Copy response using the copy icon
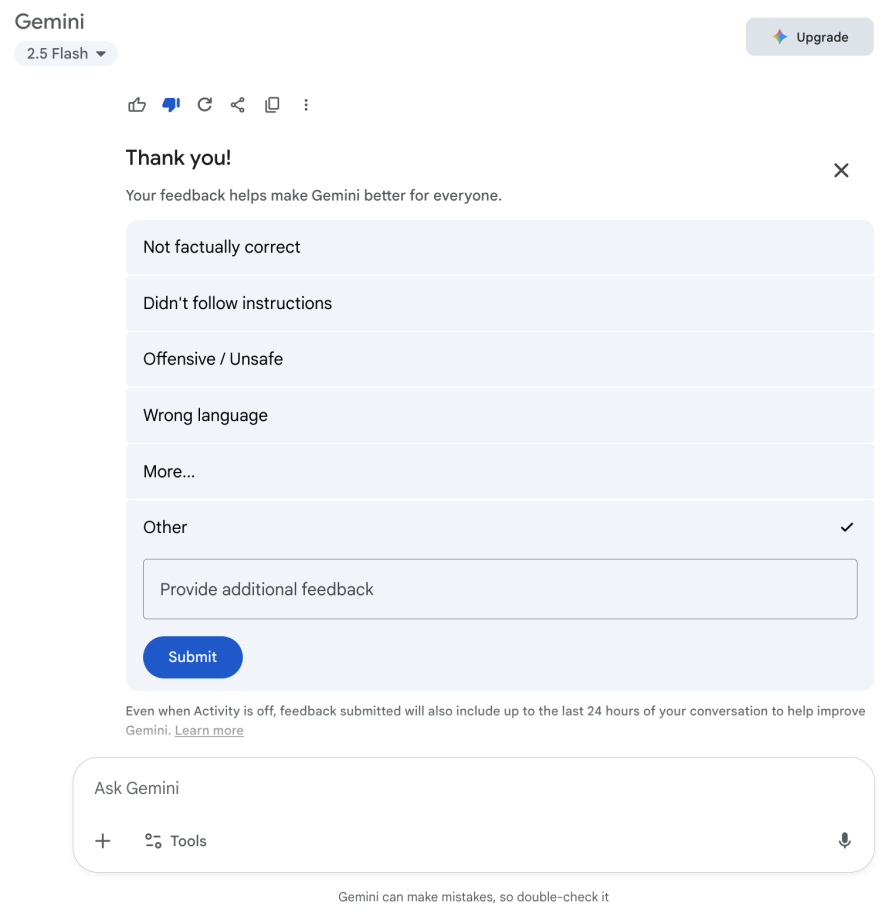895x923 pixels. click(x=272, y=105)
